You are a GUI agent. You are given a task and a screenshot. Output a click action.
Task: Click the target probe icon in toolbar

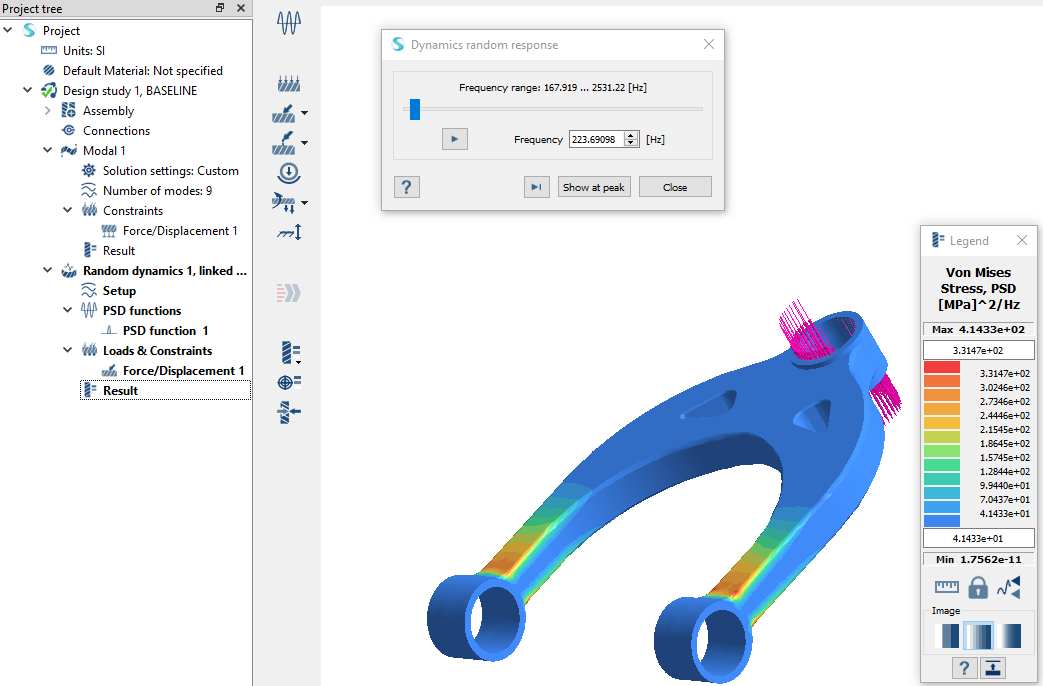[x=289, y=381]
